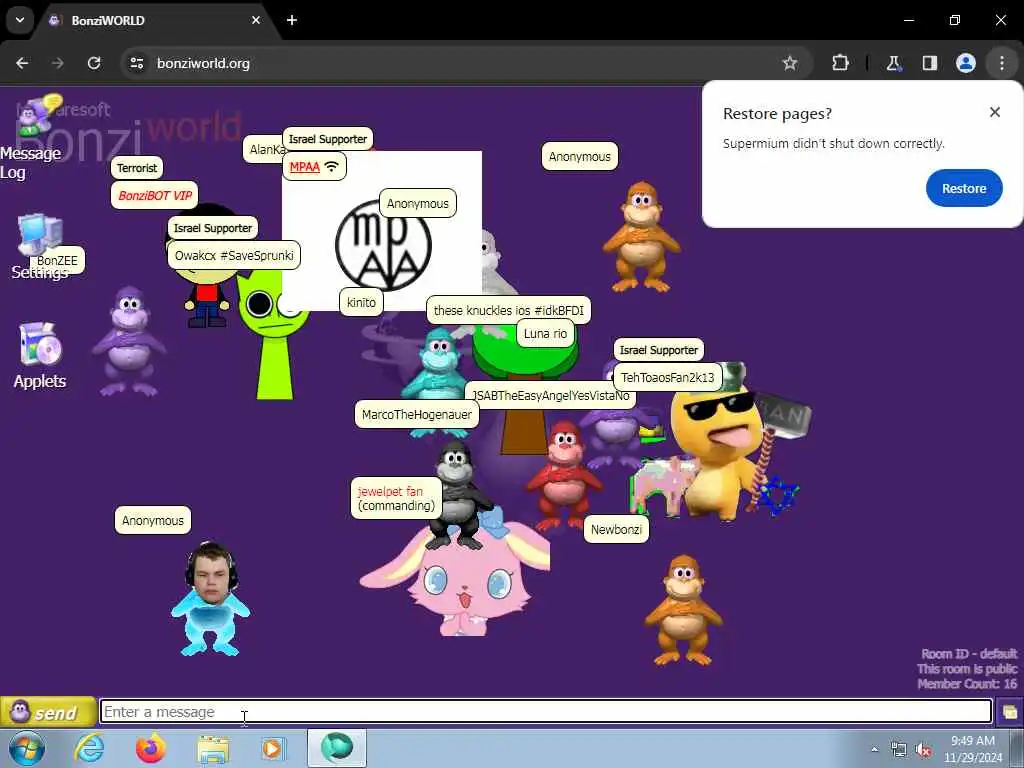The height and width of the screenshot is (768, 1024).
Task: Open the profile avatar menu
Action: 965,63
